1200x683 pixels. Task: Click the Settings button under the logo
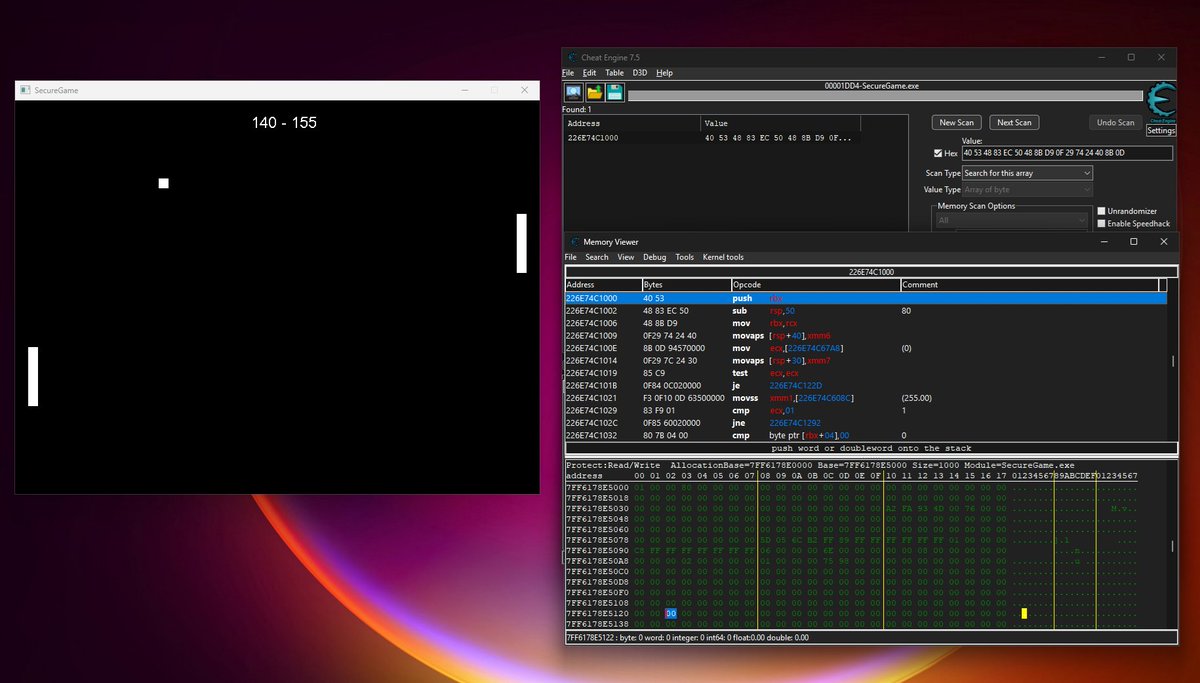[x=1161, y=130]
